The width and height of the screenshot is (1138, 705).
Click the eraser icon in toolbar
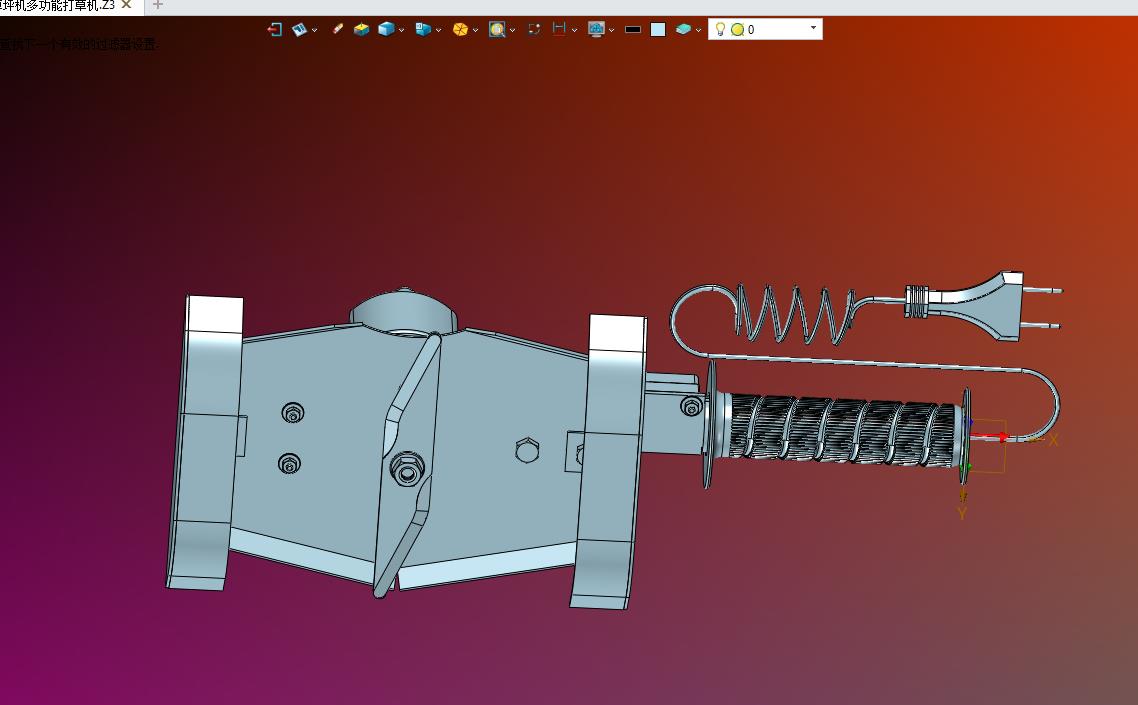coord(337,29)
